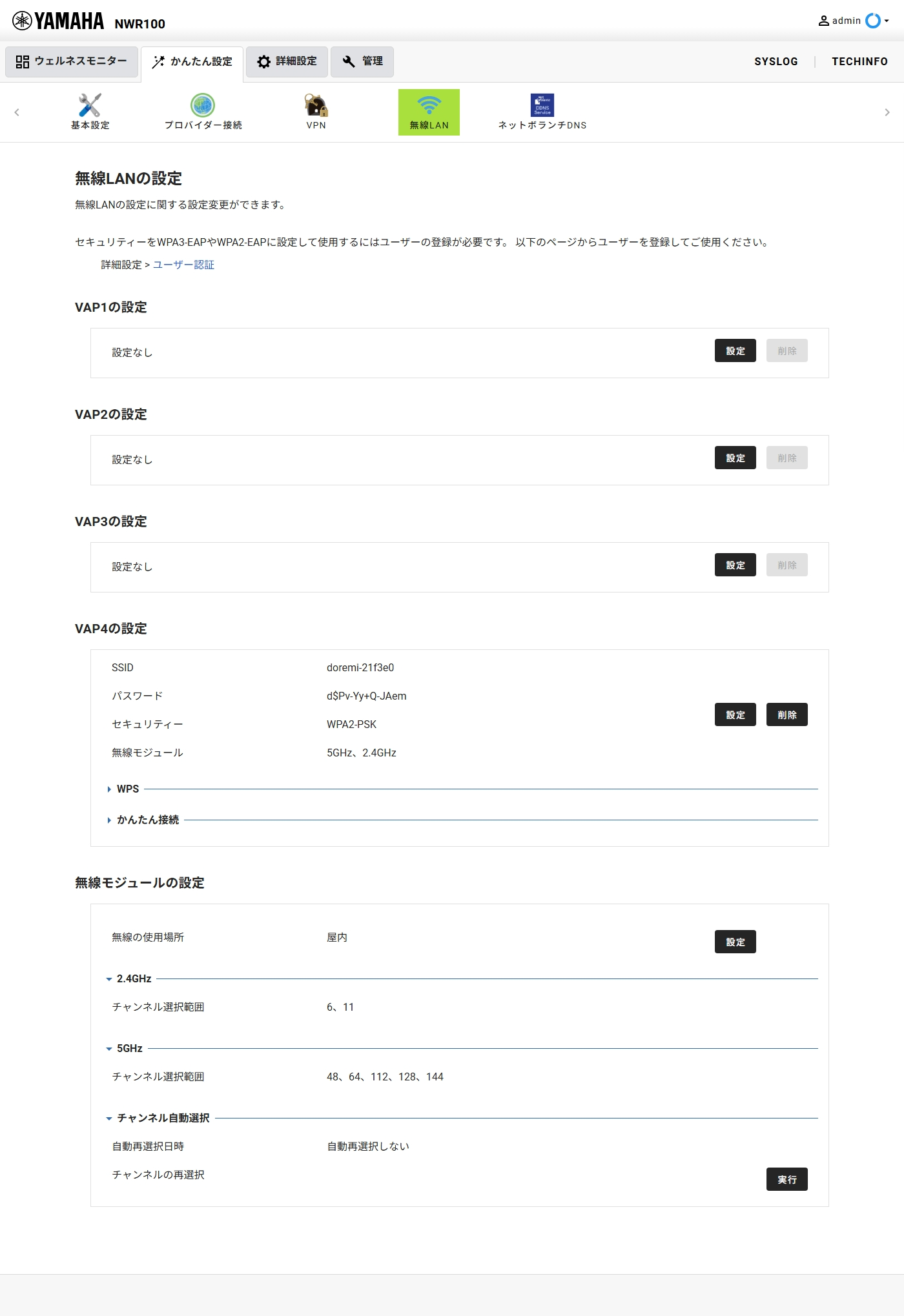Open the admin user menu
Image resolution: width=904 pixels, height=1316 pixels.
click(854, 21)
